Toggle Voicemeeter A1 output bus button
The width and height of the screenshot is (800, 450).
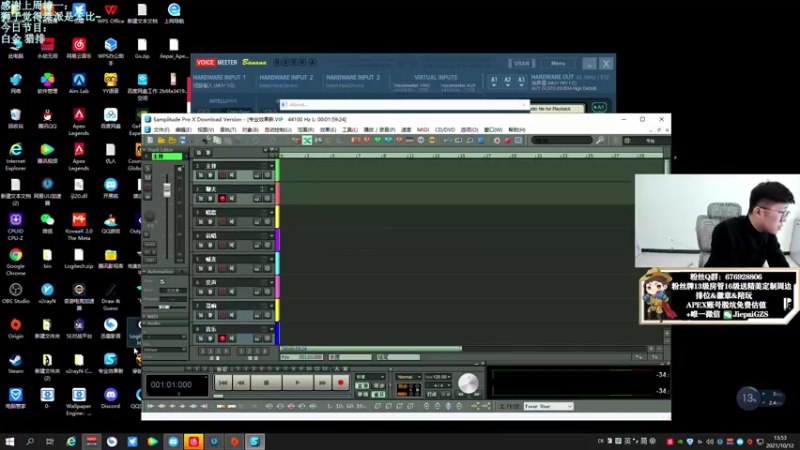(493, 82)
